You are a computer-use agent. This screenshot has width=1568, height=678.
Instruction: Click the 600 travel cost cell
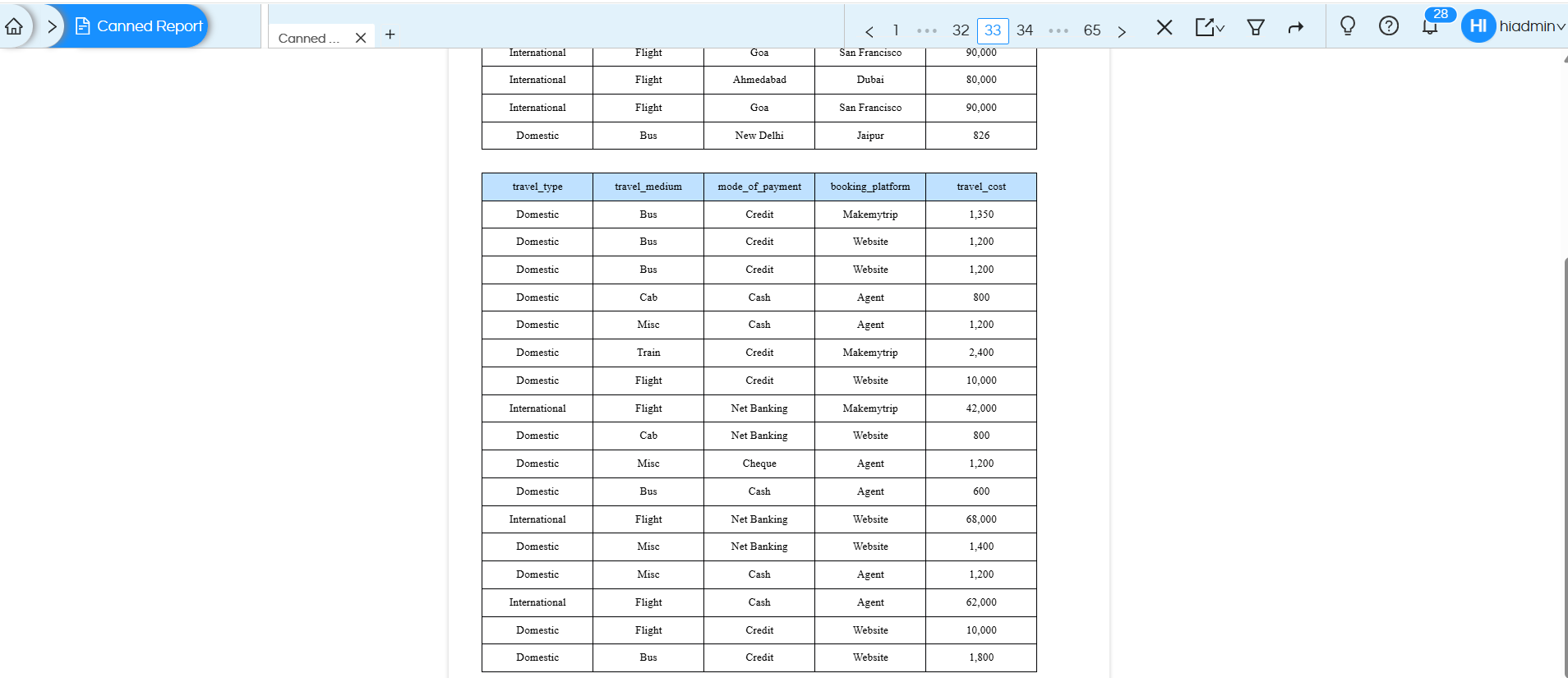[x=981, y=491]
